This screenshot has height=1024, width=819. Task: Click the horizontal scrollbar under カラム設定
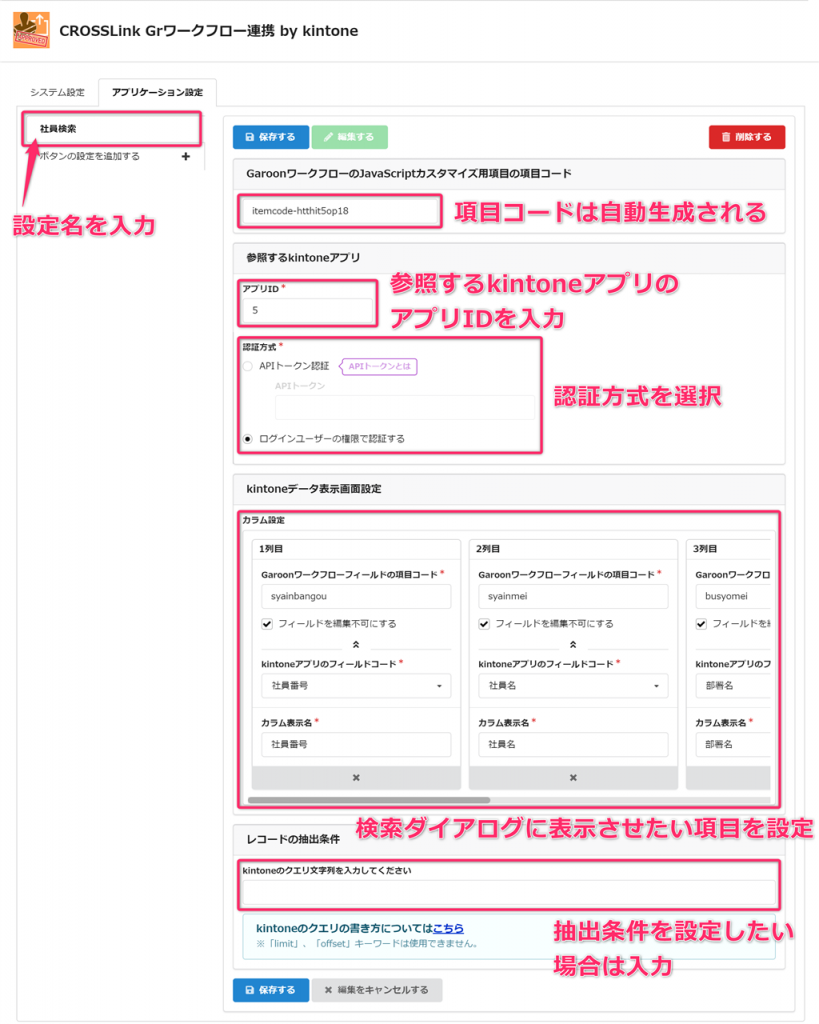point(369,799)
